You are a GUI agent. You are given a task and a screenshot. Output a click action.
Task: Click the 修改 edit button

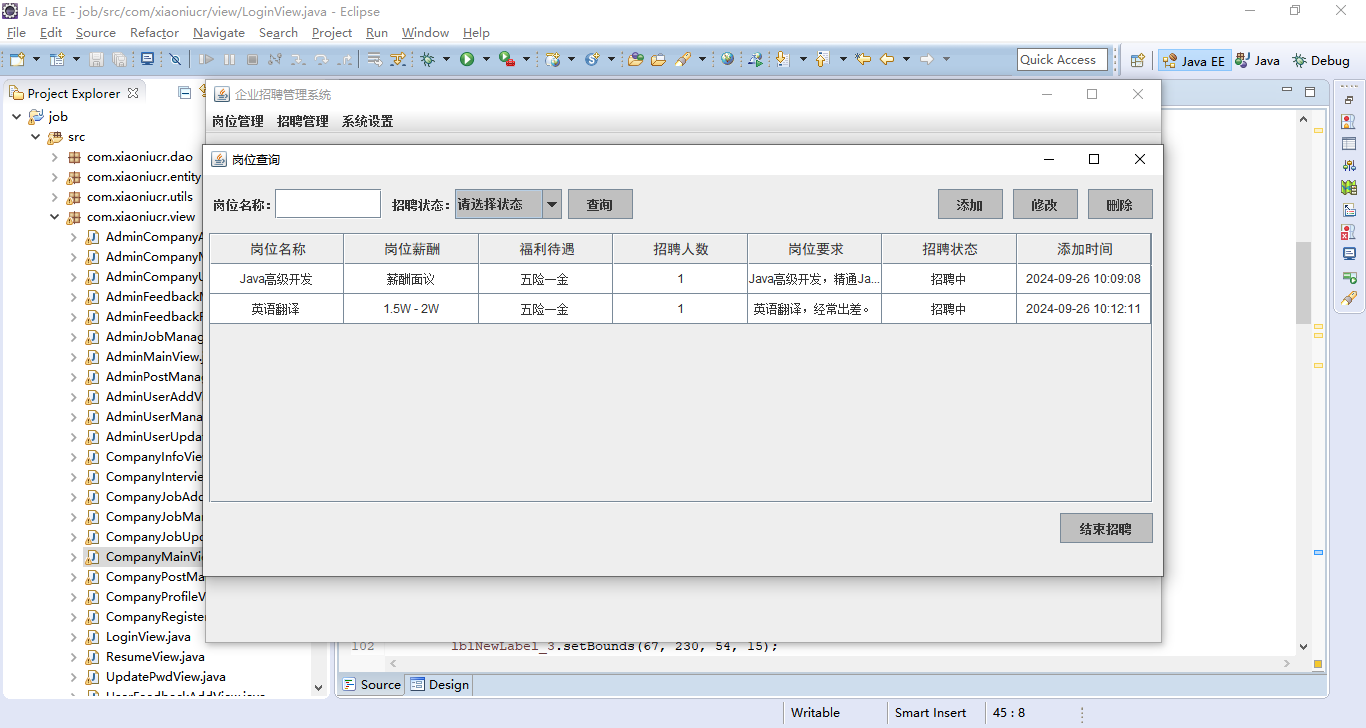click(1045, 205)
